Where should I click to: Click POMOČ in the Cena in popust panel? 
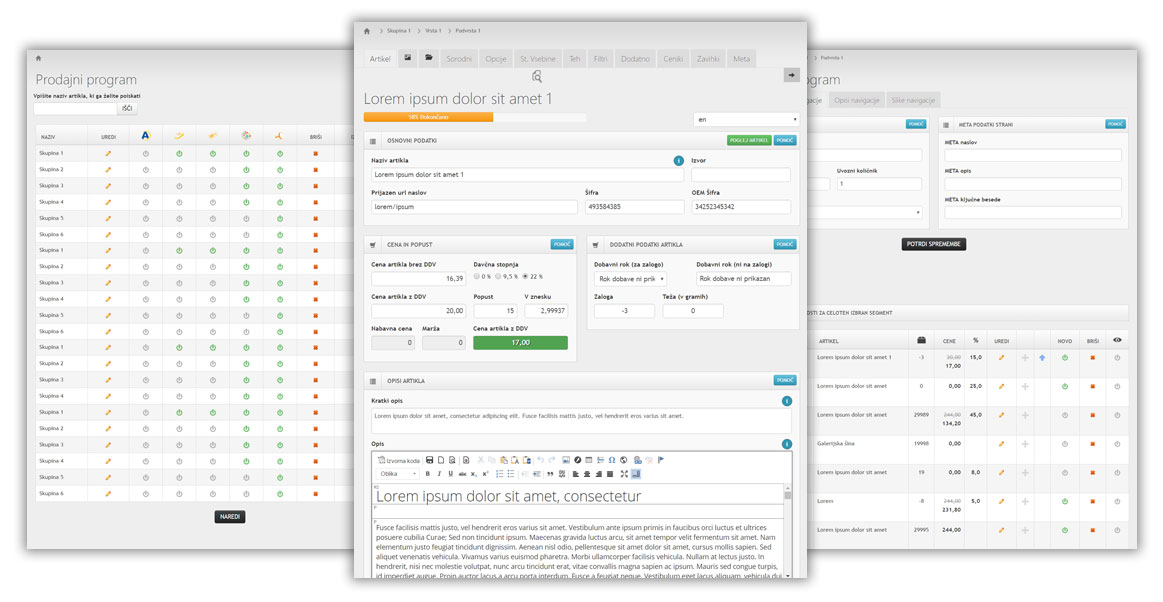[x=562, y=244]
